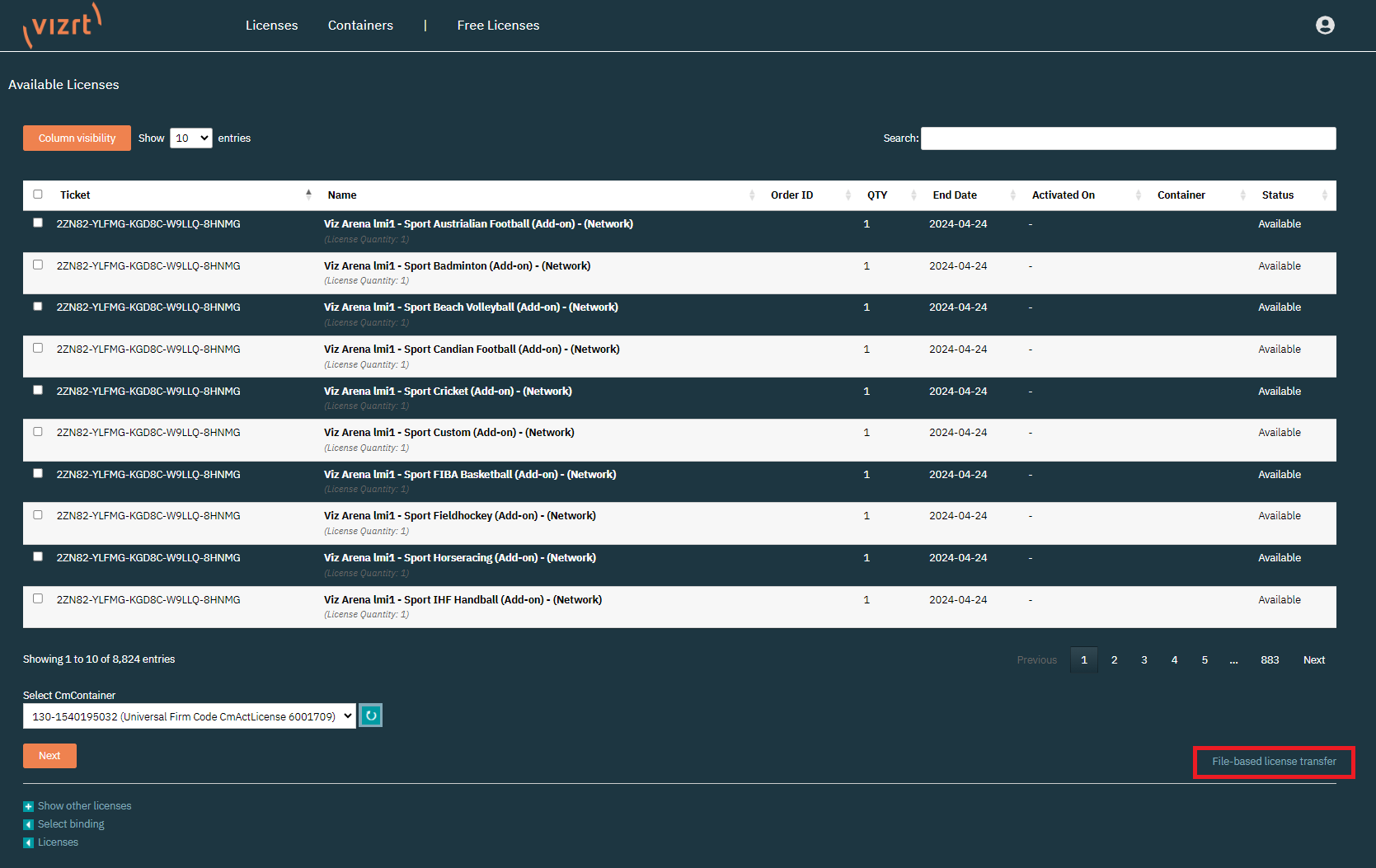
Task: Open File-based license transfer link
Action: pos(1274,762)
